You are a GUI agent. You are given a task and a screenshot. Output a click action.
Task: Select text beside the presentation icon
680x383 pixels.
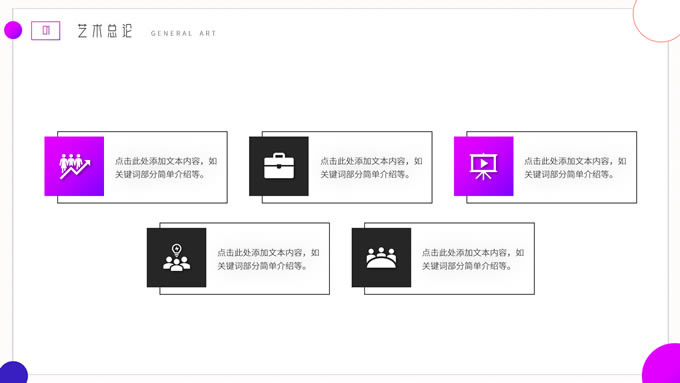575,167
